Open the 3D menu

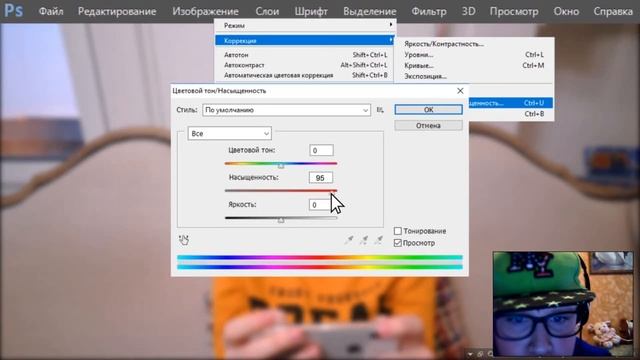(x=468, y=11)
